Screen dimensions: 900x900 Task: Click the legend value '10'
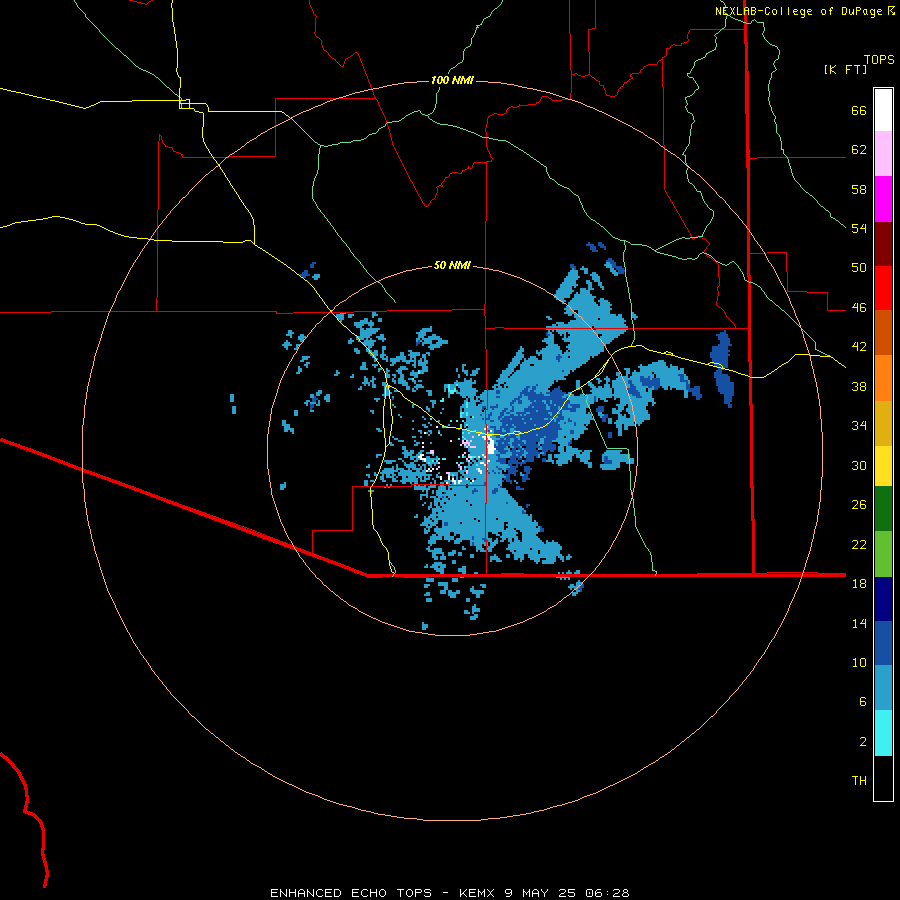pyautogui.click(x=859, y=662)
